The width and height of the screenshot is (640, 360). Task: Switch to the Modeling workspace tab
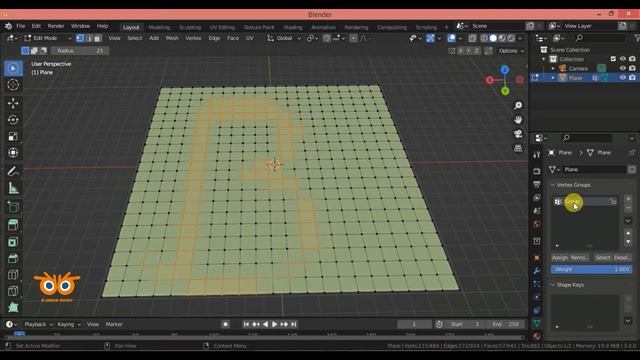(159, 27)
